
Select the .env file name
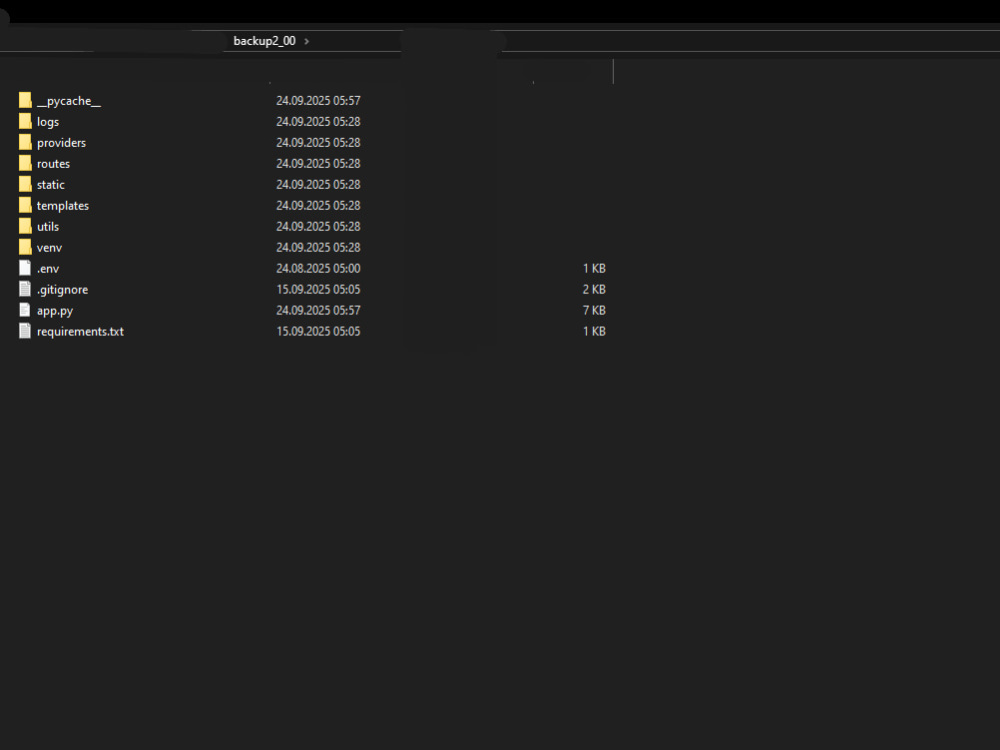click(48, 269)
